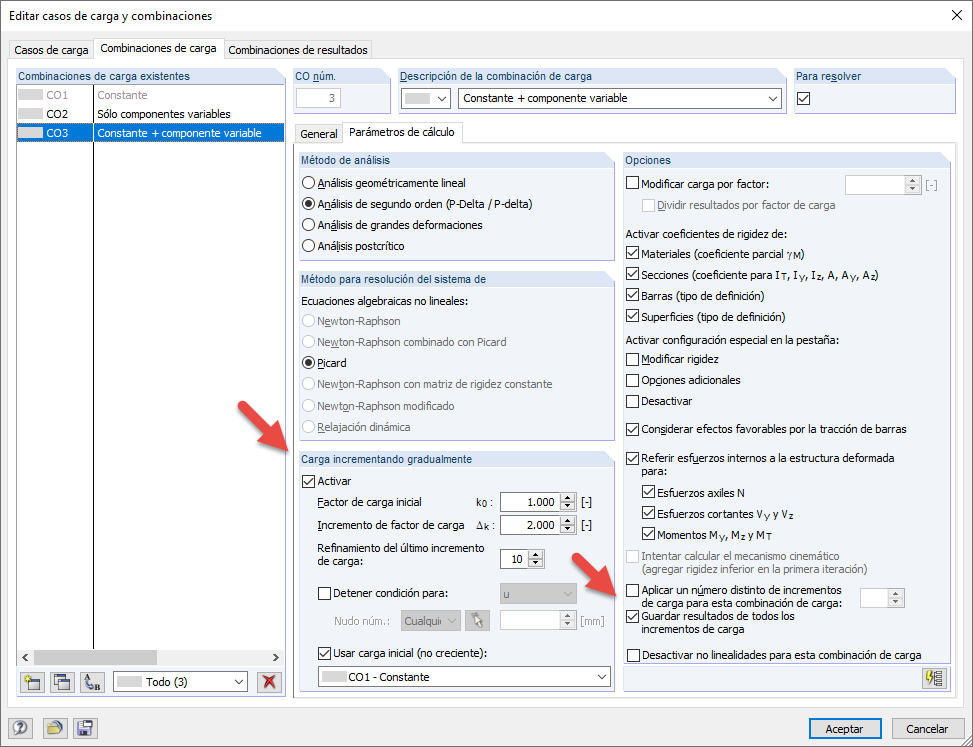Click the lightning calculation parameters icon bottom right
The height and width of the screenshot is (747, 973).
click(934, 678)
